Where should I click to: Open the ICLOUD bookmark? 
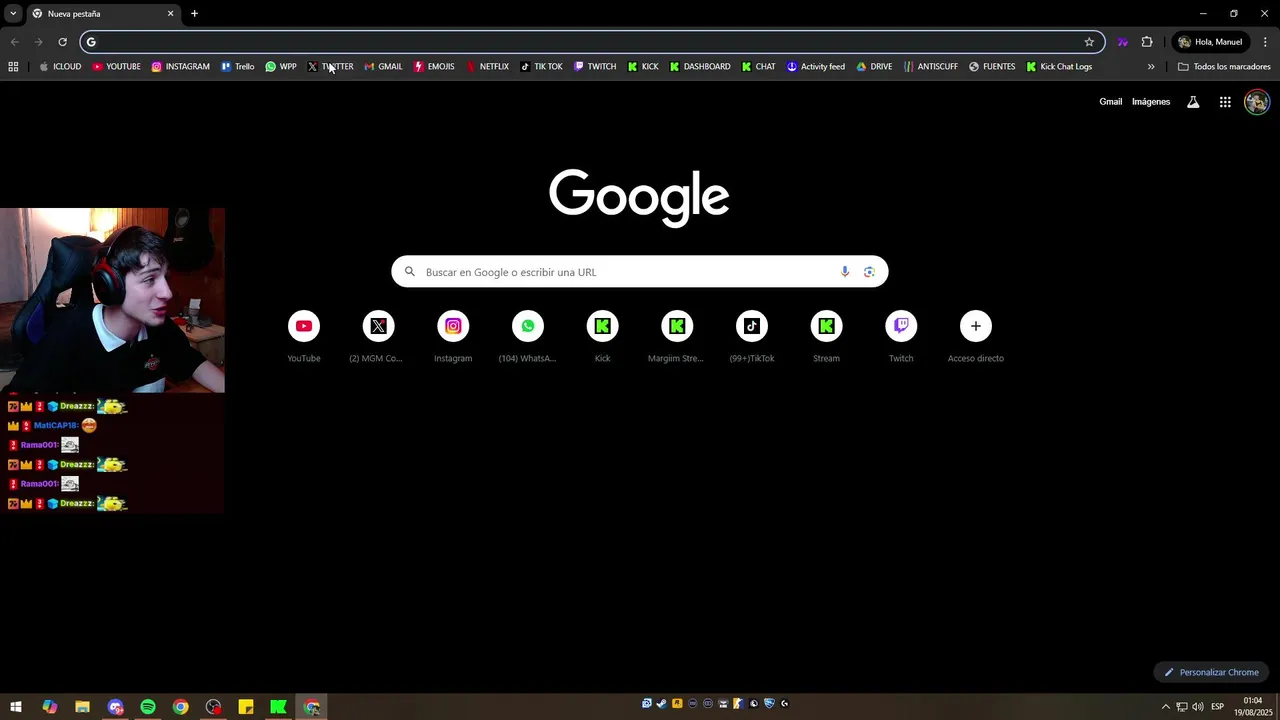(60, 67)
